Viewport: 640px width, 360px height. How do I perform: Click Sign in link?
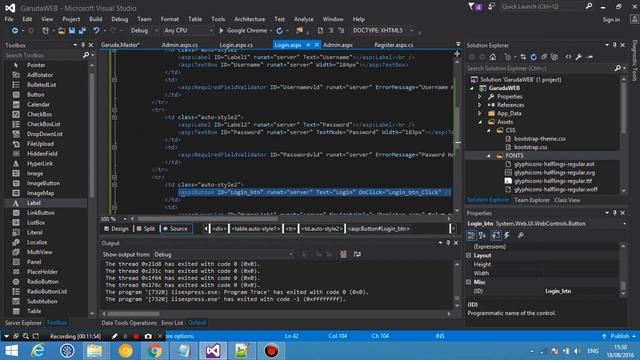click(x=611, y=20)
